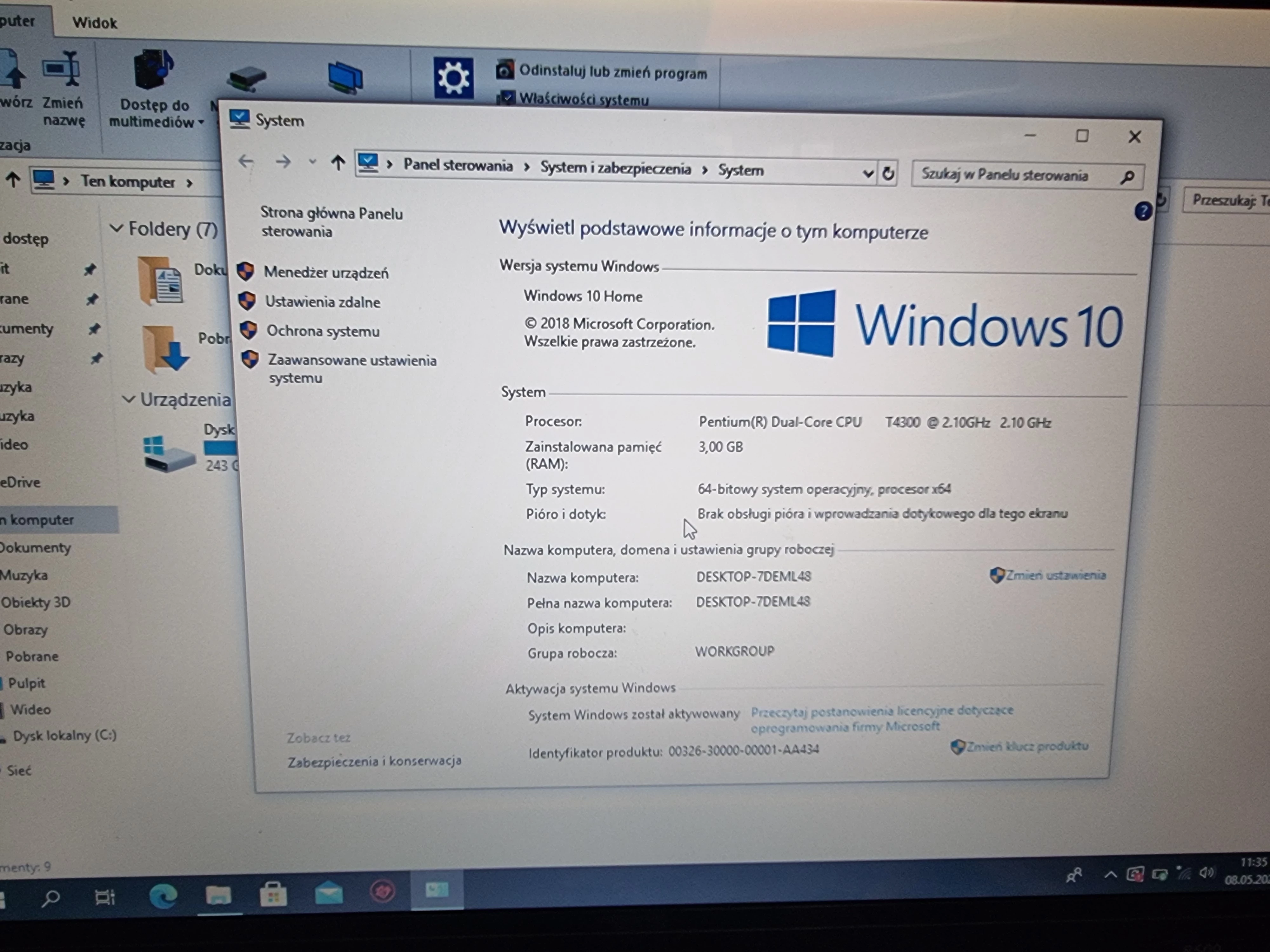The width and height of the screenshot is (1270, 952).
Task: Click the Przeszukaj search box in Explorer
Action: (1227, 200)
